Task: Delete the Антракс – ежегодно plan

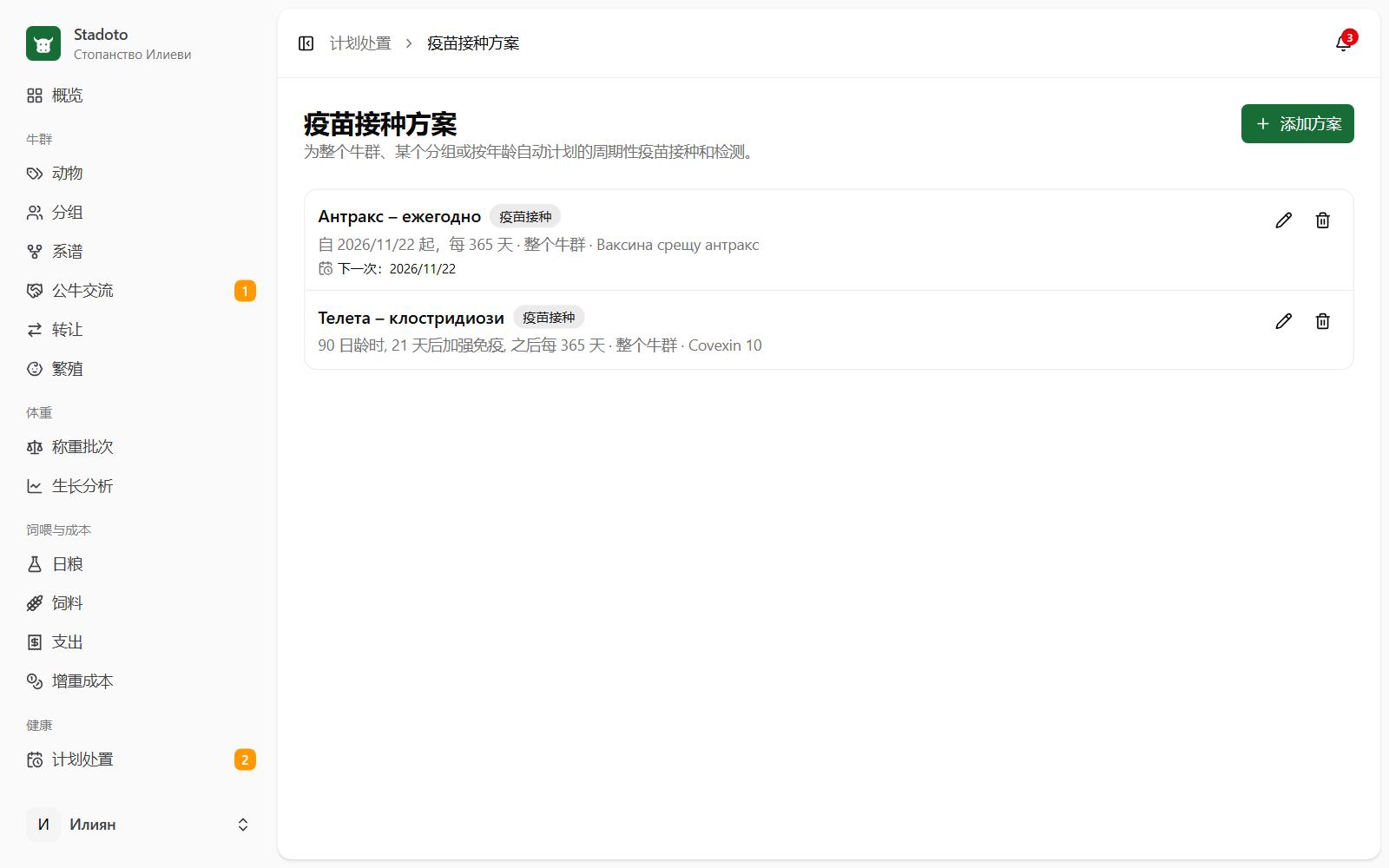Action: (x=1322, y=220)
